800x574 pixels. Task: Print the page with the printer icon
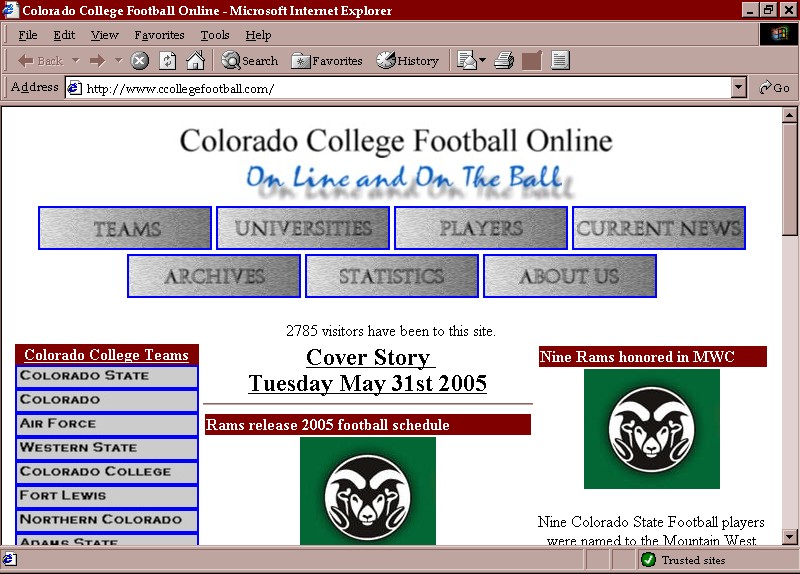pos(504,61)
